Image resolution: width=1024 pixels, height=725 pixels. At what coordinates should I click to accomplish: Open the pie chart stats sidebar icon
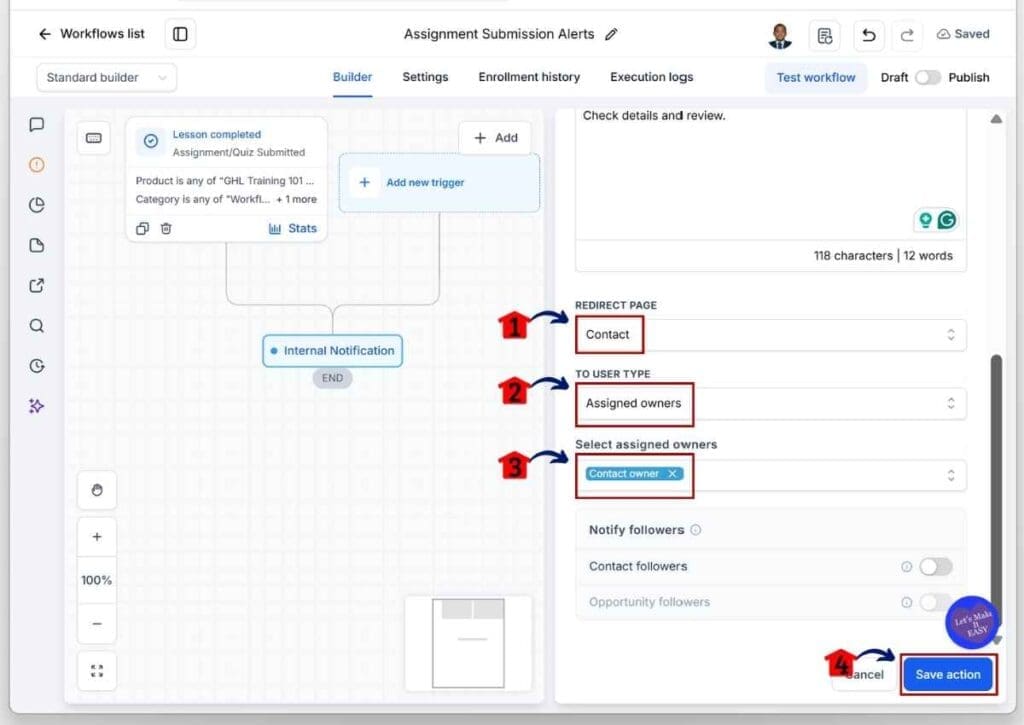tap(37, 205)
